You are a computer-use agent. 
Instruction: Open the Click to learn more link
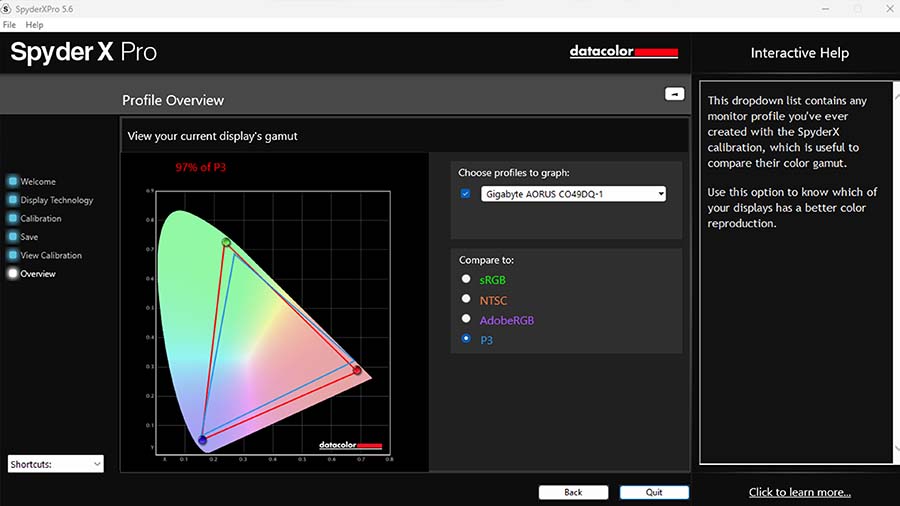[800, 492]
